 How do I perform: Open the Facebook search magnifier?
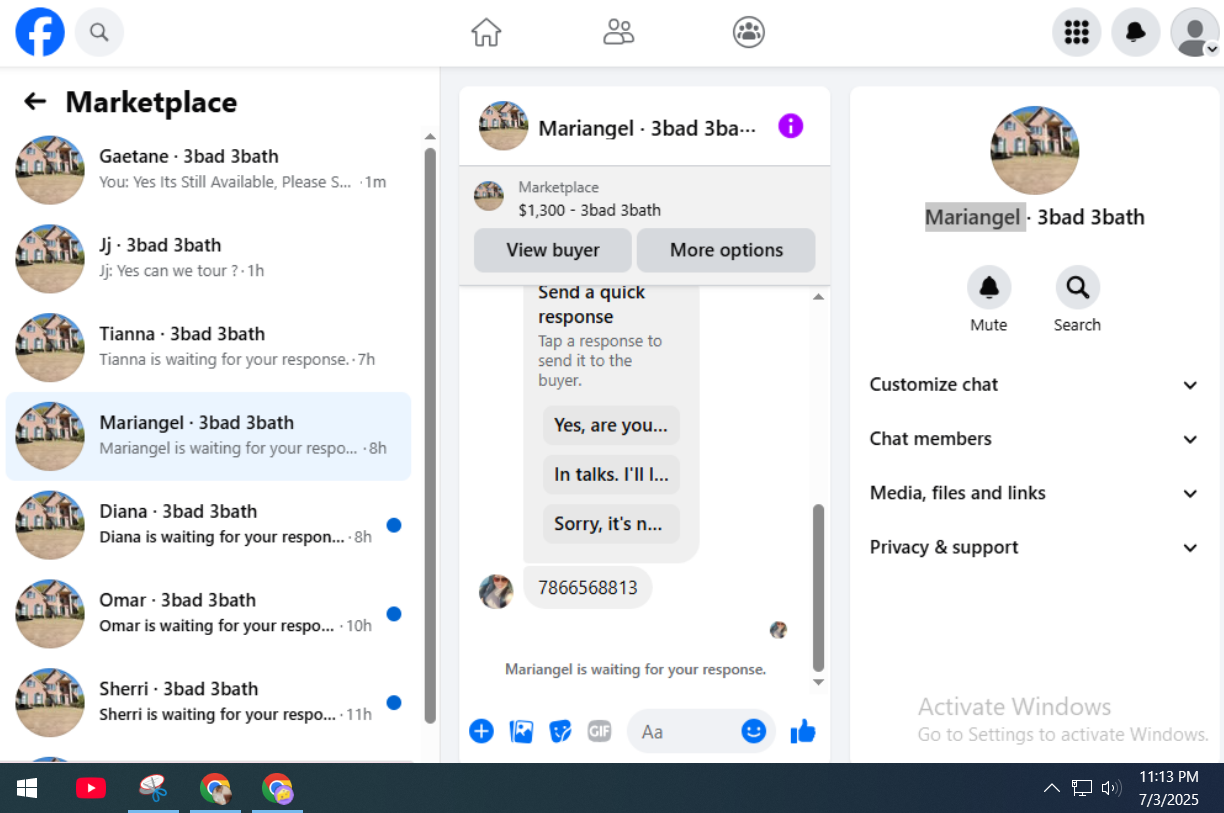pos(99,33)
